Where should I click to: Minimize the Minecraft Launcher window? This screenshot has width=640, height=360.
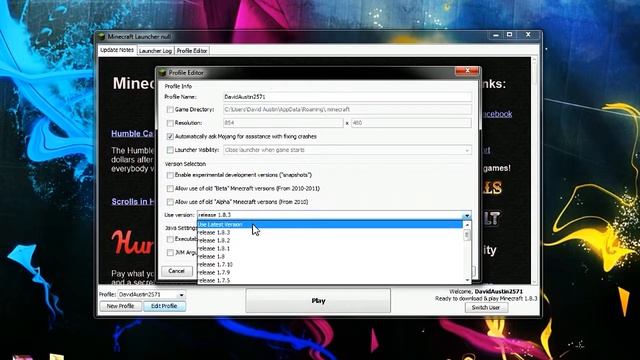496,36
